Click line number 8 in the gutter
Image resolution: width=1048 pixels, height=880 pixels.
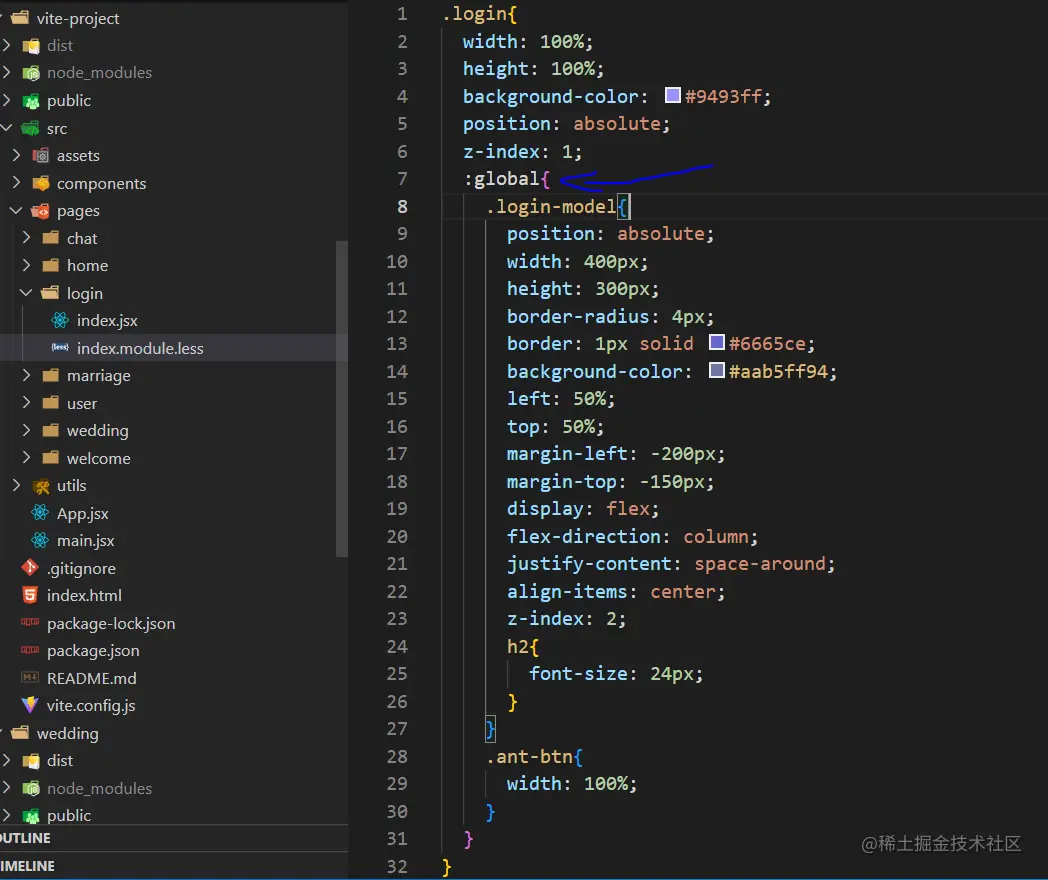coord(402,206)
